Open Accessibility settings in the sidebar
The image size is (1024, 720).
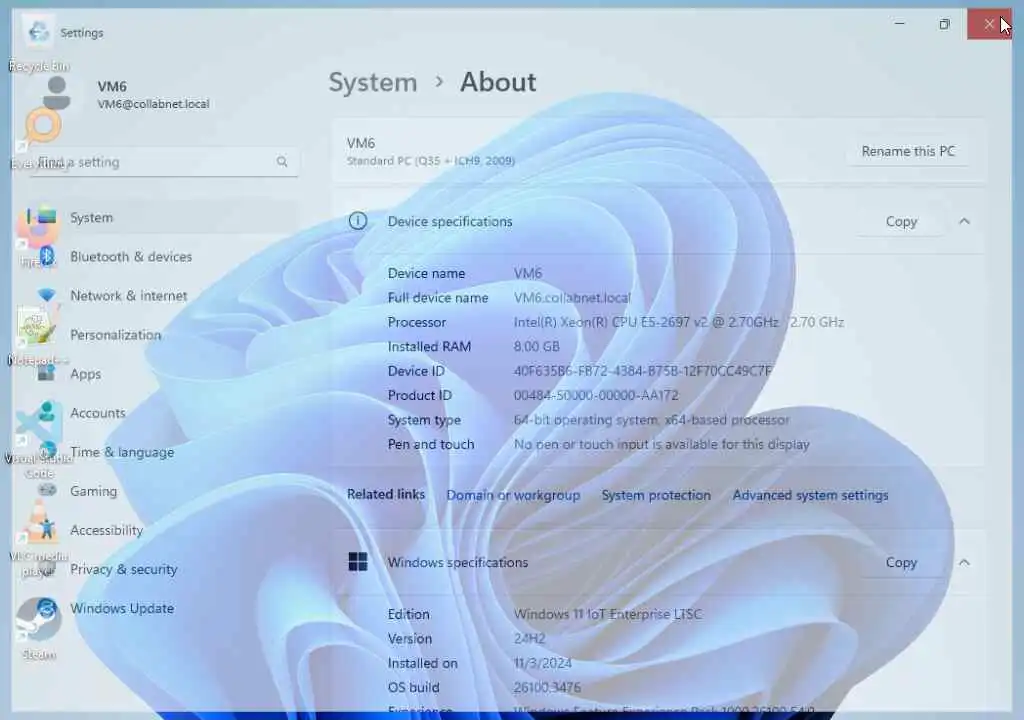(106, 531)
